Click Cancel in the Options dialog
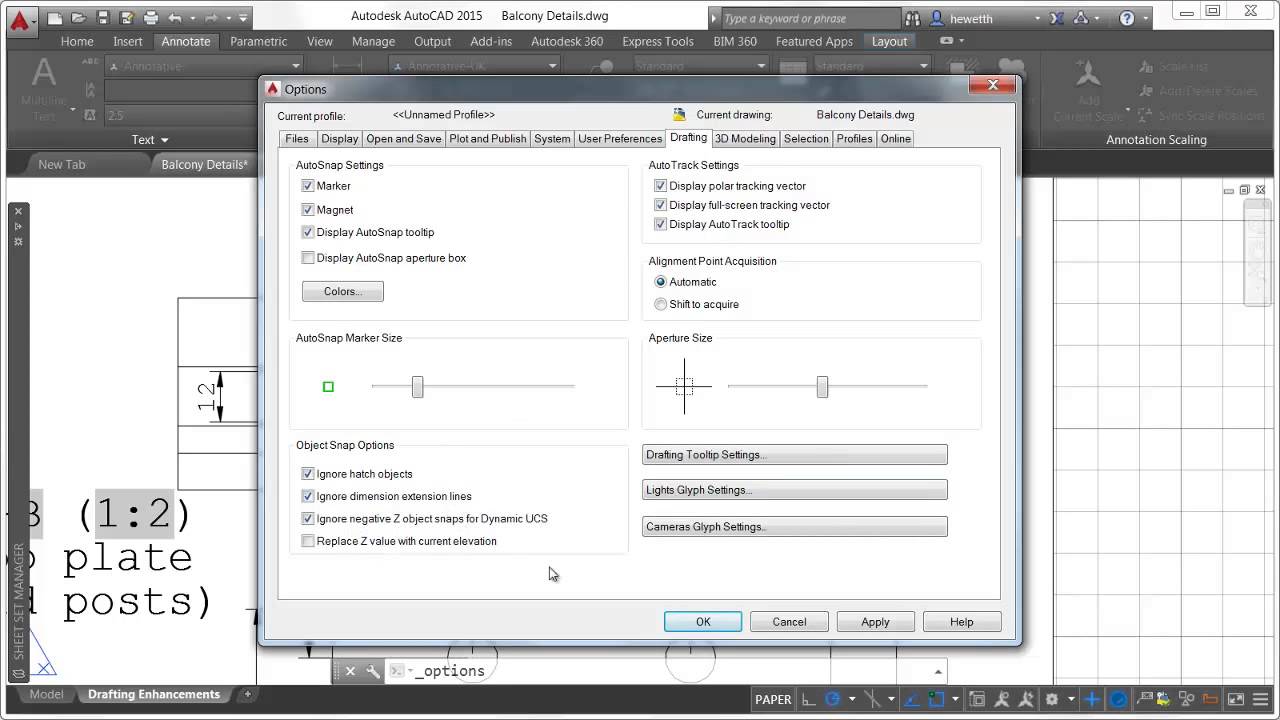 pyautogui.click(x=789, y=622)
